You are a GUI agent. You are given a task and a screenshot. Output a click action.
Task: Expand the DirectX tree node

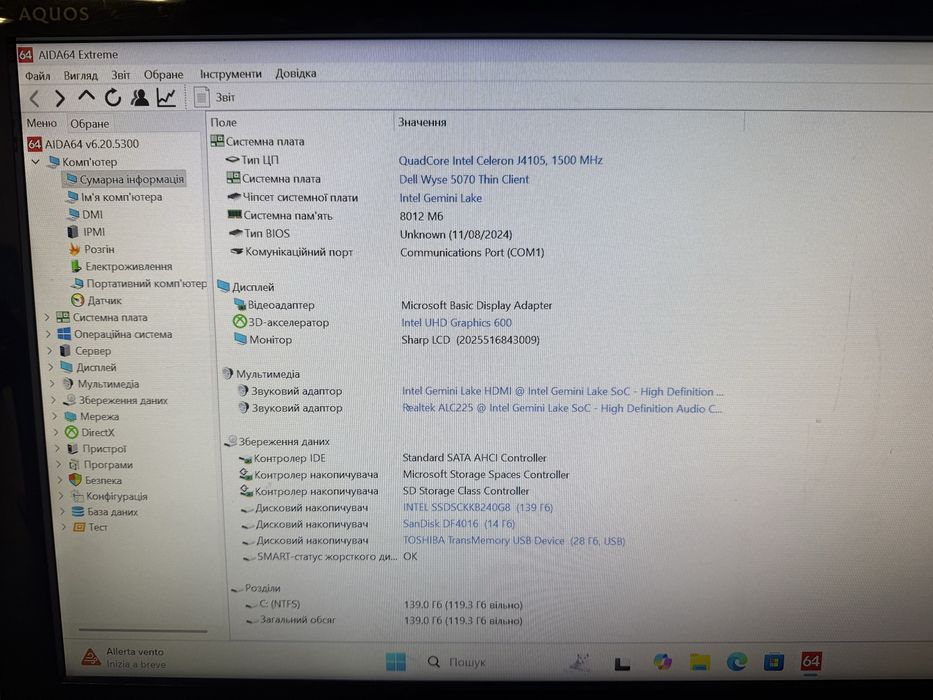coord(57,433)
